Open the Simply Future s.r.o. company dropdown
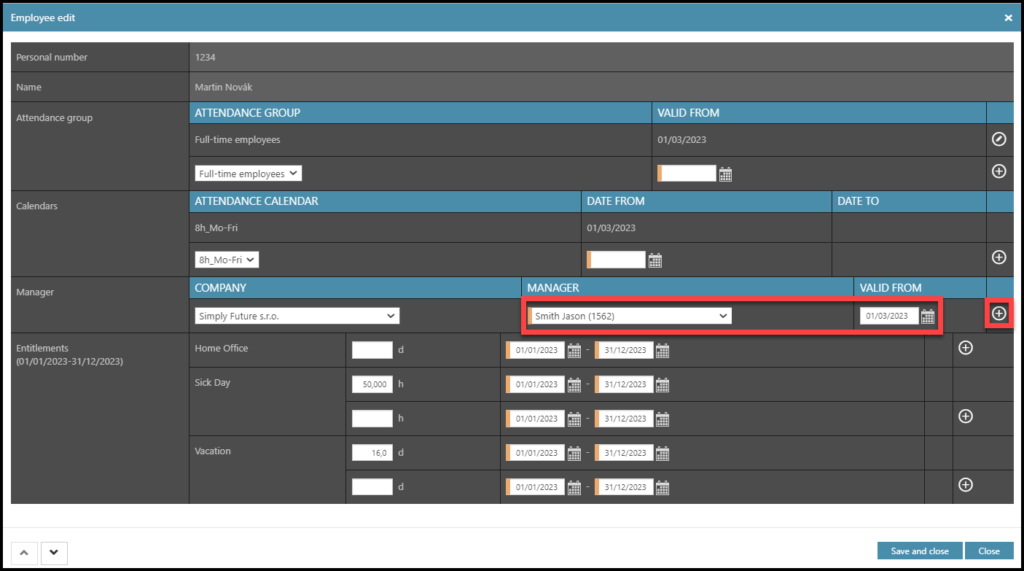The width and height of the screenshot is (1024, 571). (297, 316)
